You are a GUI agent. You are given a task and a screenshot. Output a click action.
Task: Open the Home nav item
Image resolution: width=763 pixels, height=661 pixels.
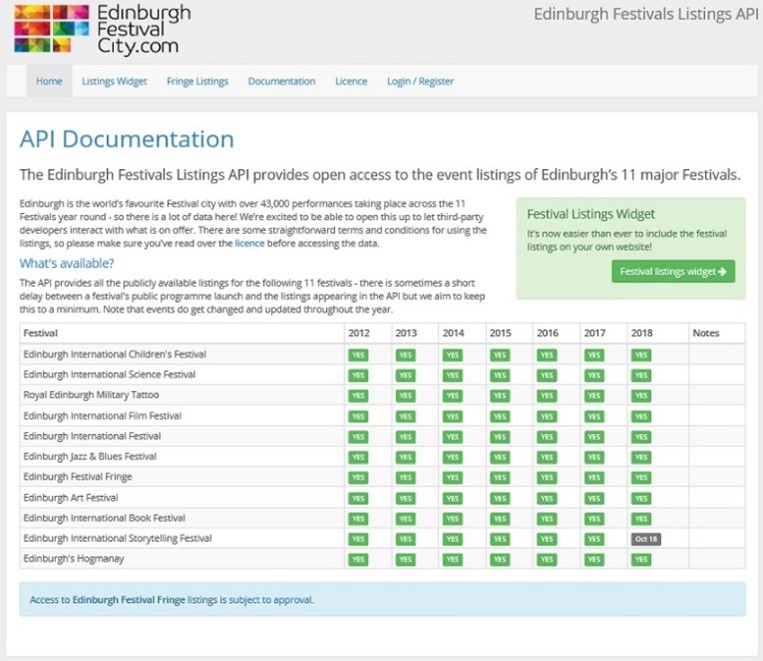[x=49, y=81]
